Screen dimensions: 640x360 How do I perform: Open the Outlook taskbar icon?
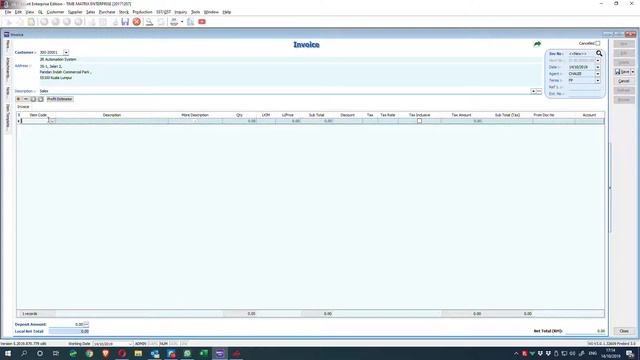pos(155,353)
